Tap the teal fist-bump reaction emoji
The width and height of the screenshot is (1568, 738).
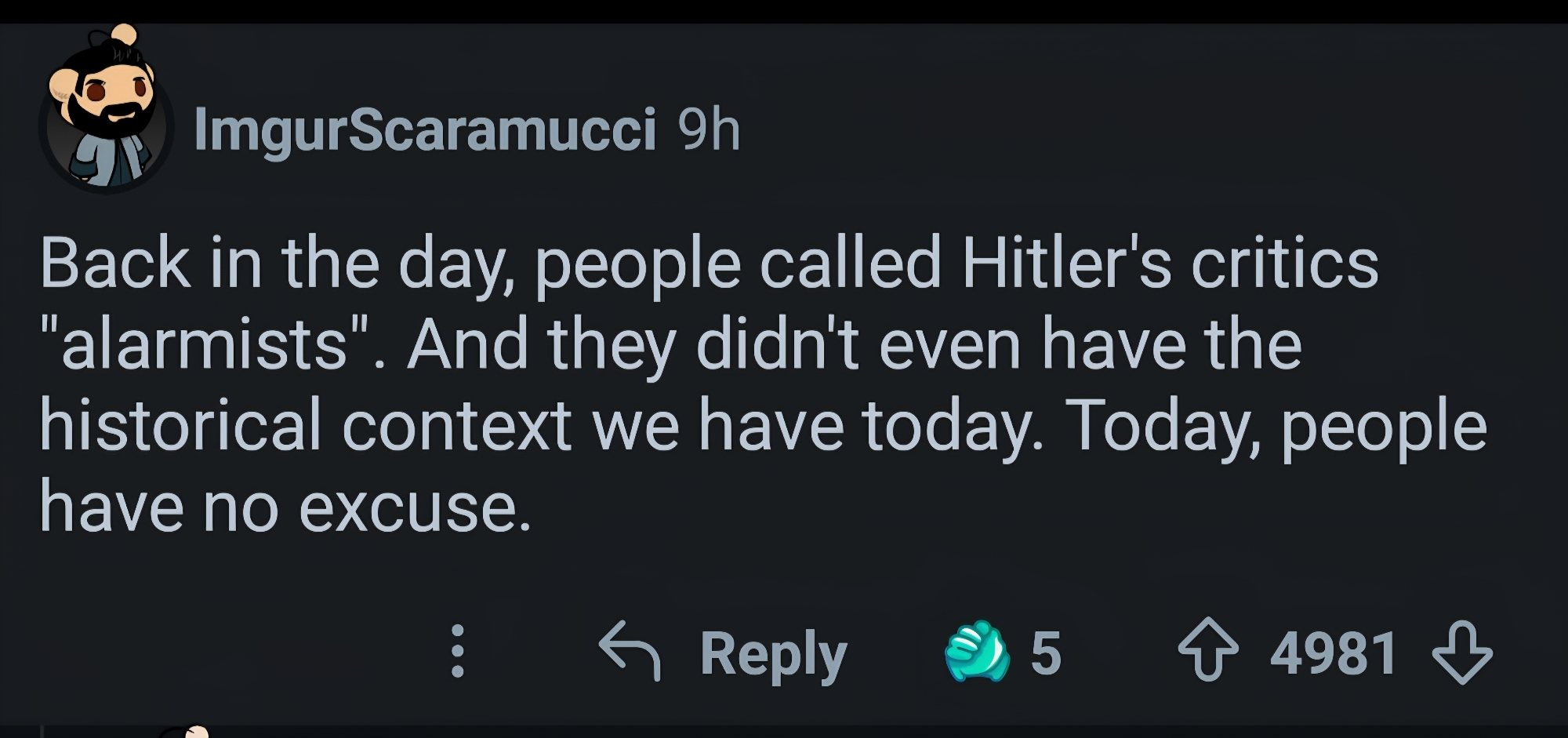click(976, 651)
